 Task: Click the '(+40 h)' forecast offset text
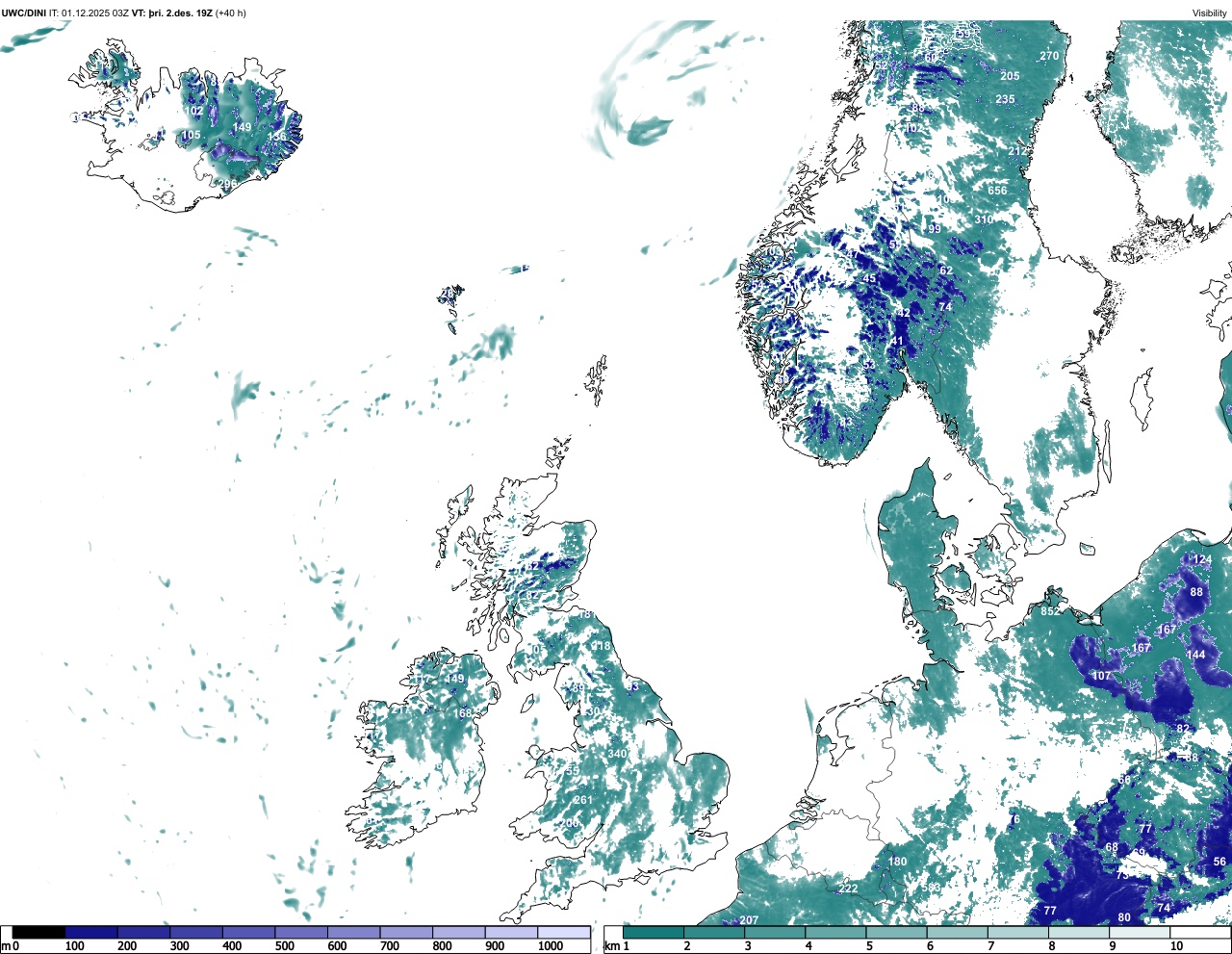(x=231, y=13)
